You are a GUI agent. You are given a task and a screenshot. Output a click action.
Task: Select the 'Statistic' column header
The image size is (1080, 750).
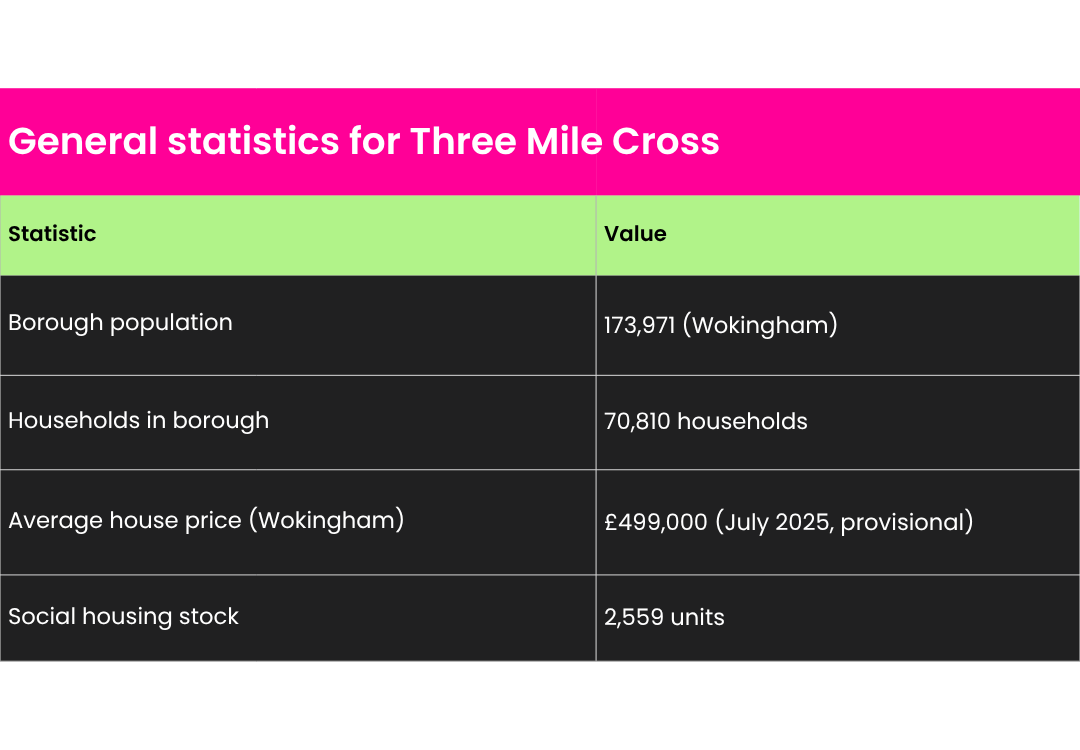(x=52, y=234)
